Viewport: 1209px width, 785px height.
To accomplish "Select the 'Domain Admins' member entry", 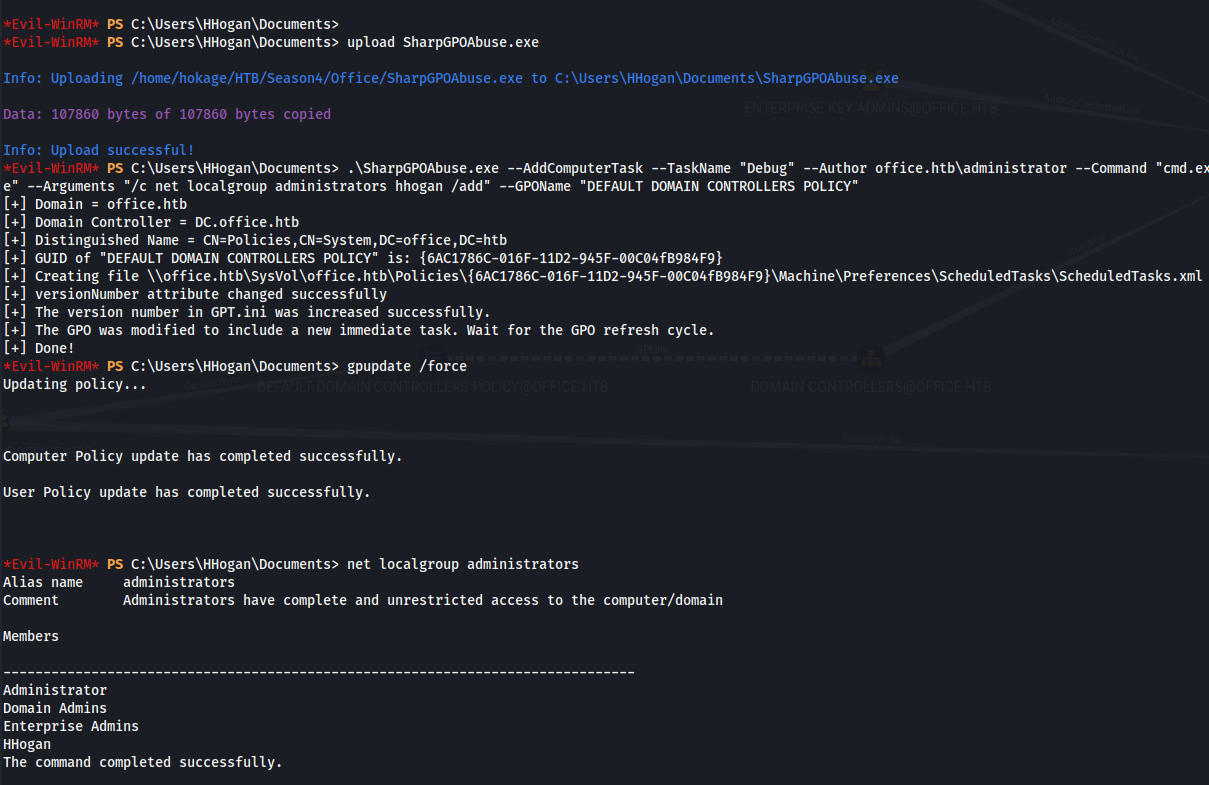I will point(55,708).
